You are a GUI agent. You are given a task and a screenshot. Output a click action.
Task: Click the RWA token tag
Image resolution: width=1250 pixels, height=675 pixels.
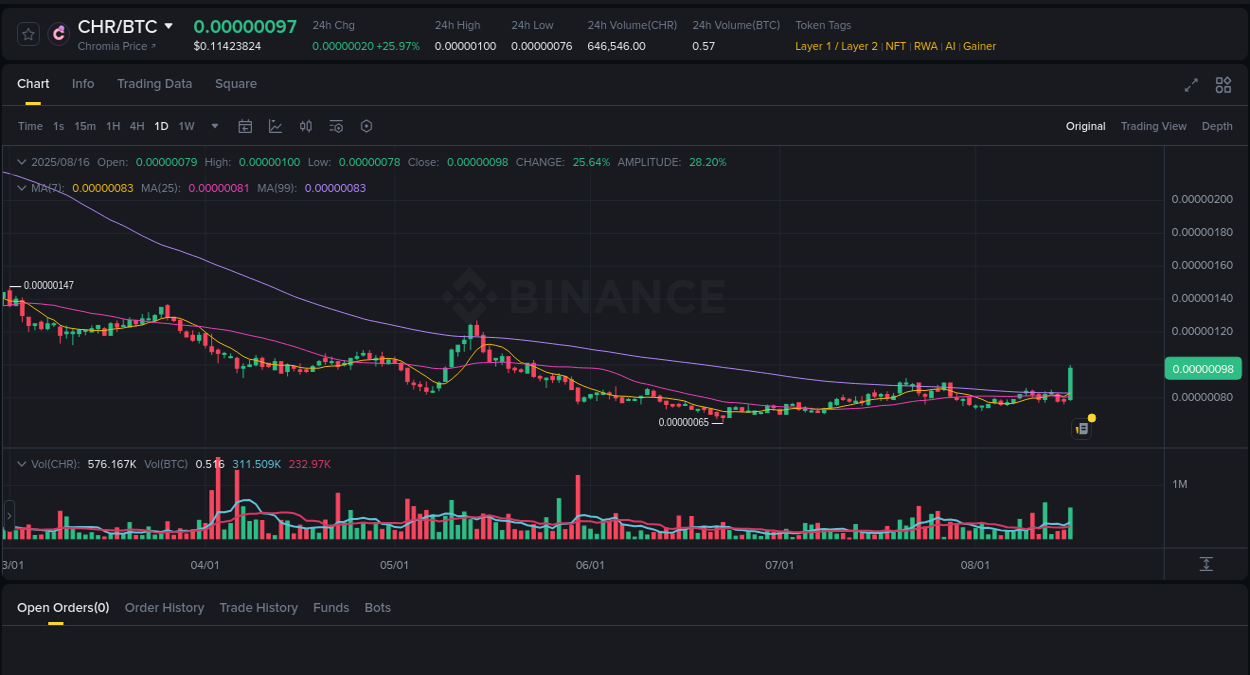[x=926, y=46]
